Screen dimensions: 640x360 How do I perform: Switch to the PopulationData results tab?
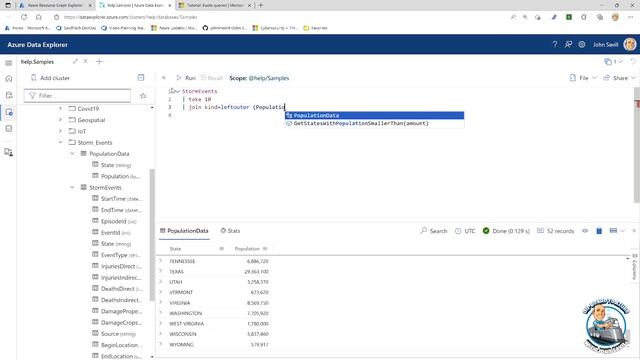184,231
